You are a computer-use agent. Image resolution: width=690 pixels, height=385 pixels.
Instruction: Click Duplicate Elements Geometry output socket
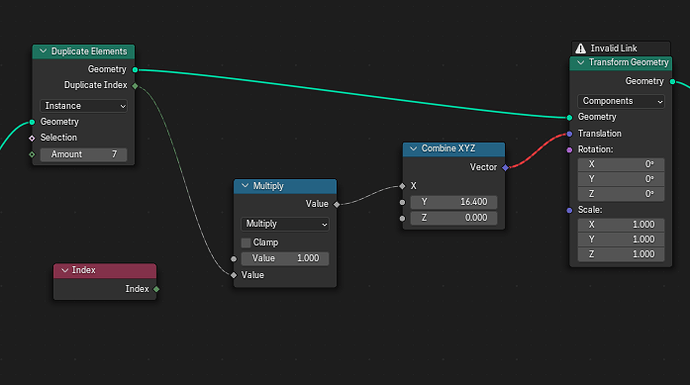(x=135, y=70)
